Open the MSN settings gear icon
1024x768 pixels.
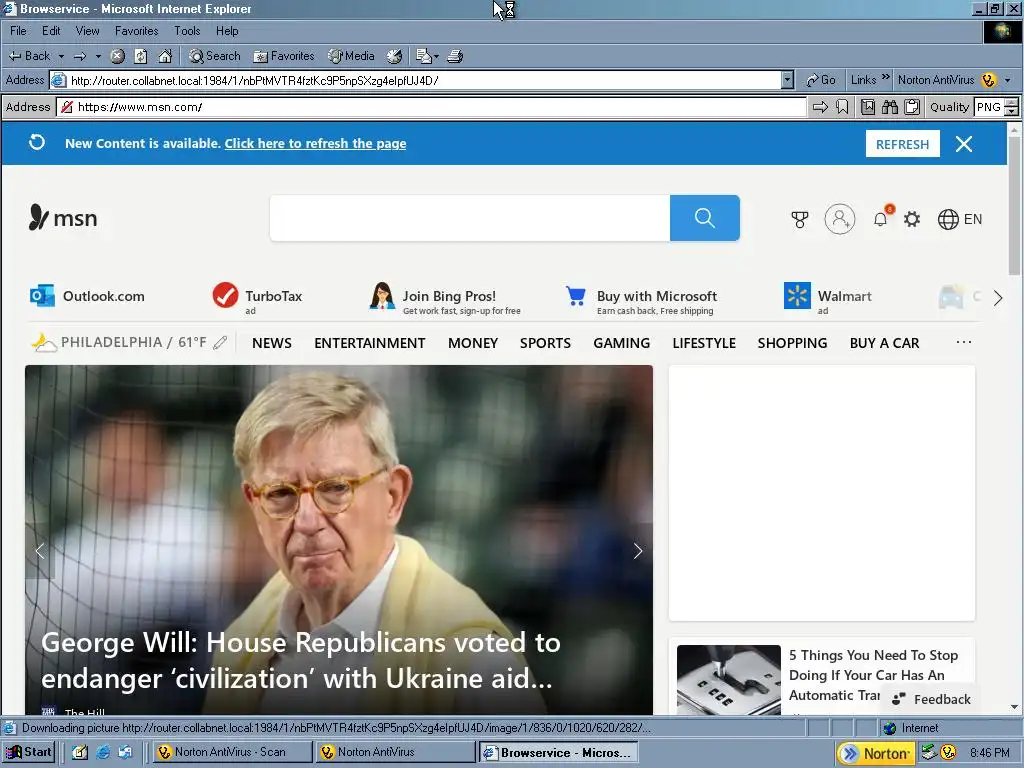pyautogui.click(x=912, y=219)
